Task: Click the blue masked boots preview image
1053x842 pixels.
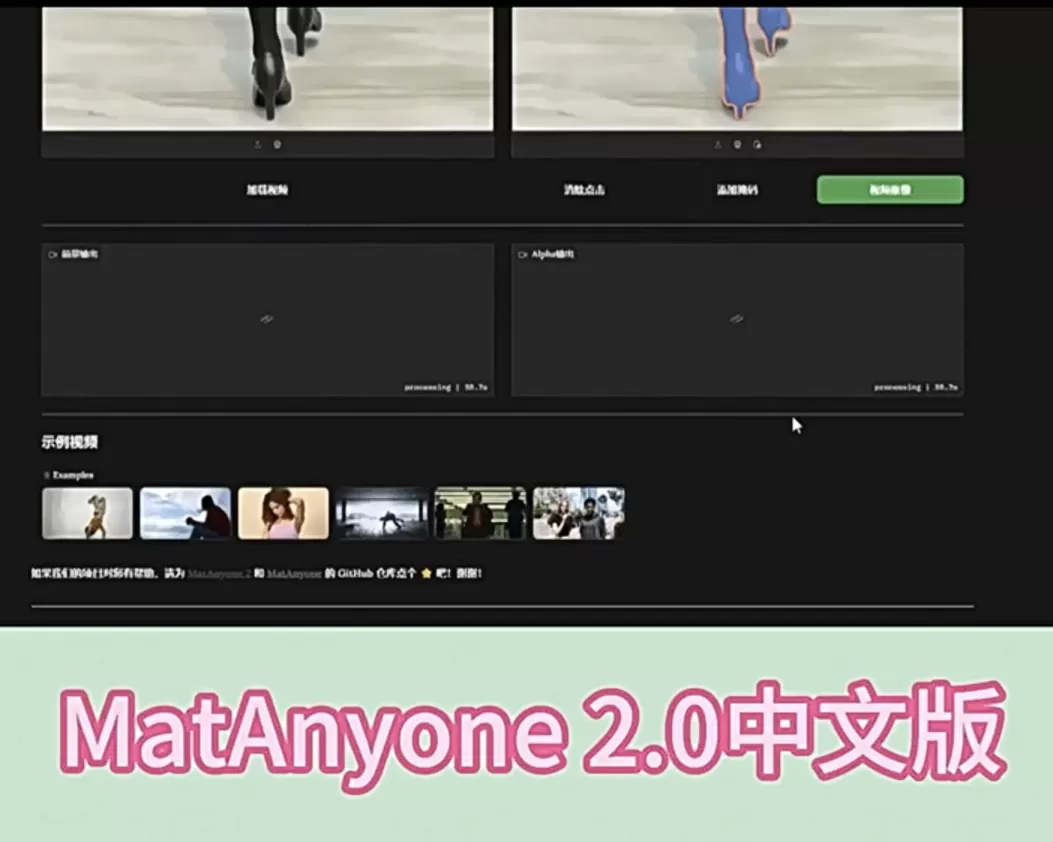Action: tap(737, 68)
